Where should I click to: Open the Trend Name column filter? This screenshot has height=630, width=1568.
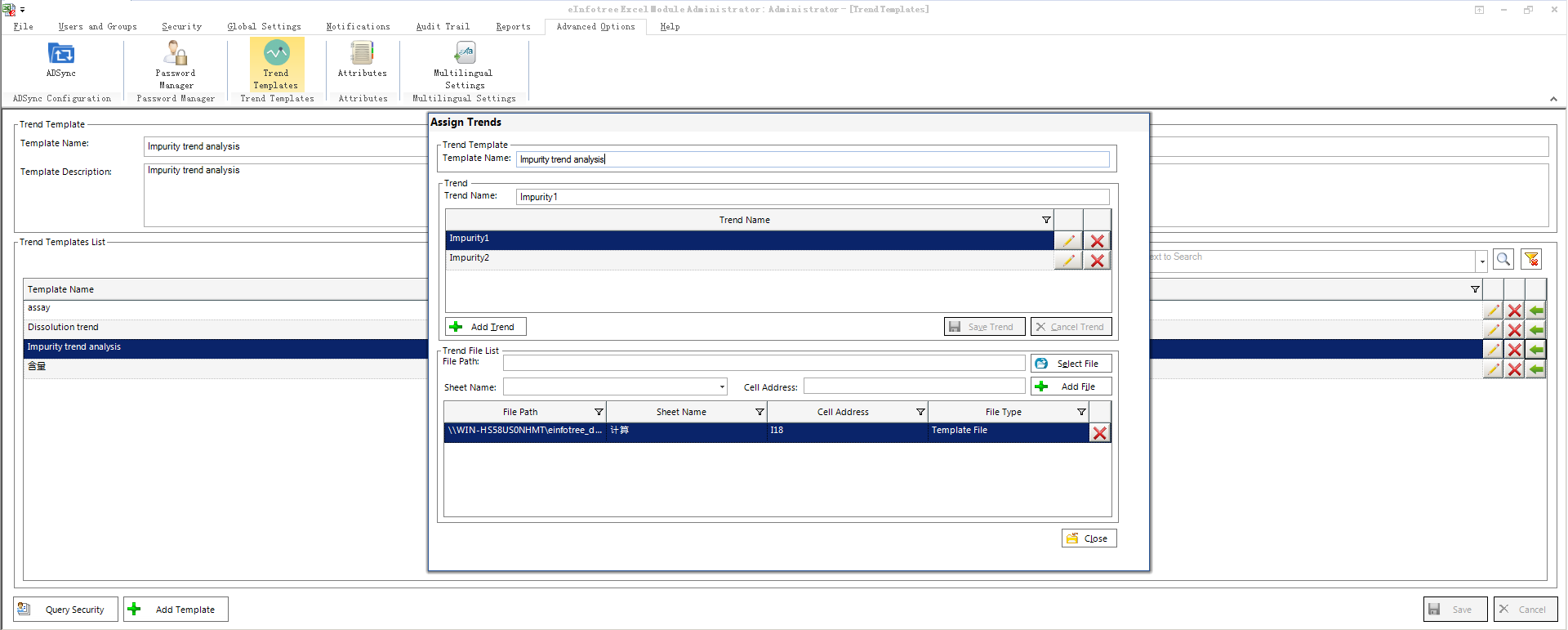pyautogui.click(x=1046, y=220)
